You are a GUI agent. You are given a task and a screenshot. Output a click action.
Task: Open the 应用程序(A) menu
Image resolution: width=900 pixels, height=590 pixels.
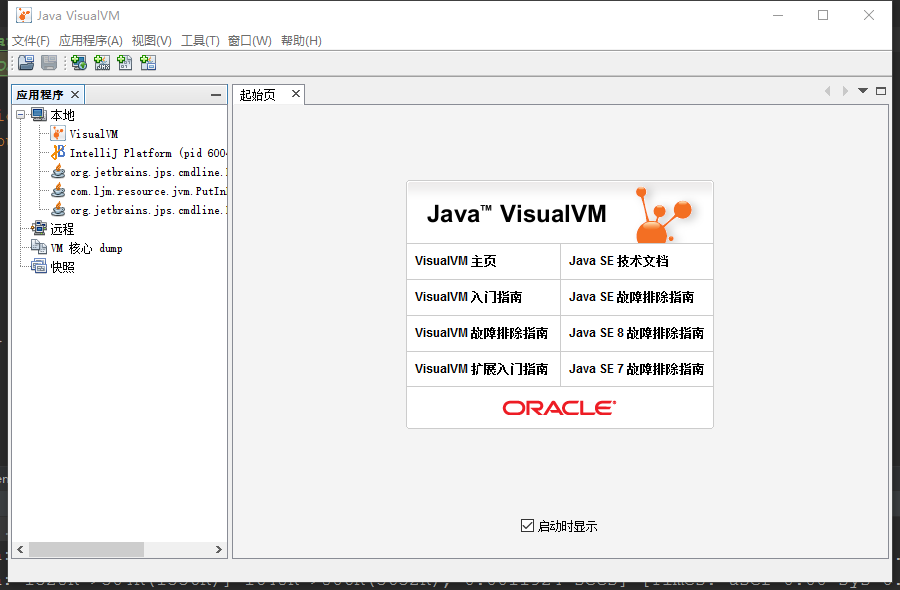(x=91, y=41)
